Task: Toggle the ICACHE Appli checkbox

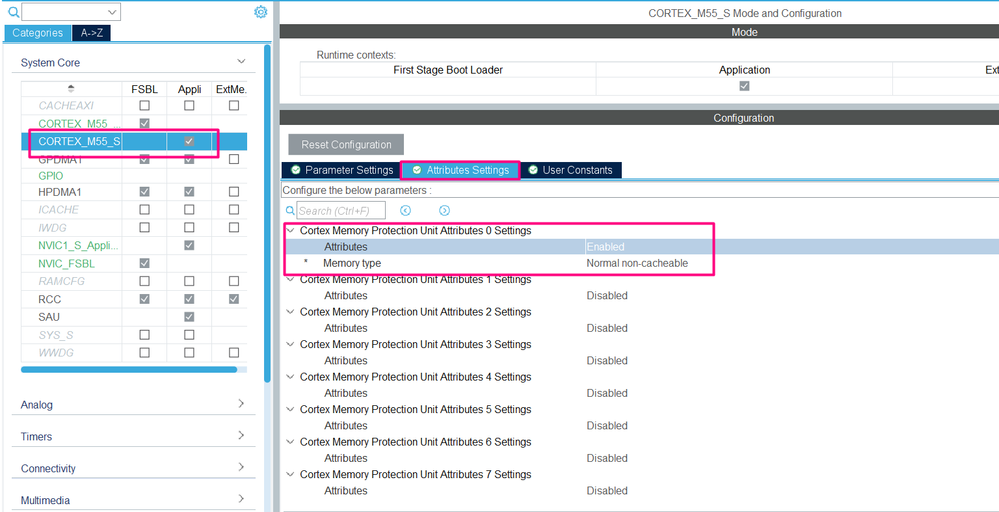Action: click(x=189, y=210)
